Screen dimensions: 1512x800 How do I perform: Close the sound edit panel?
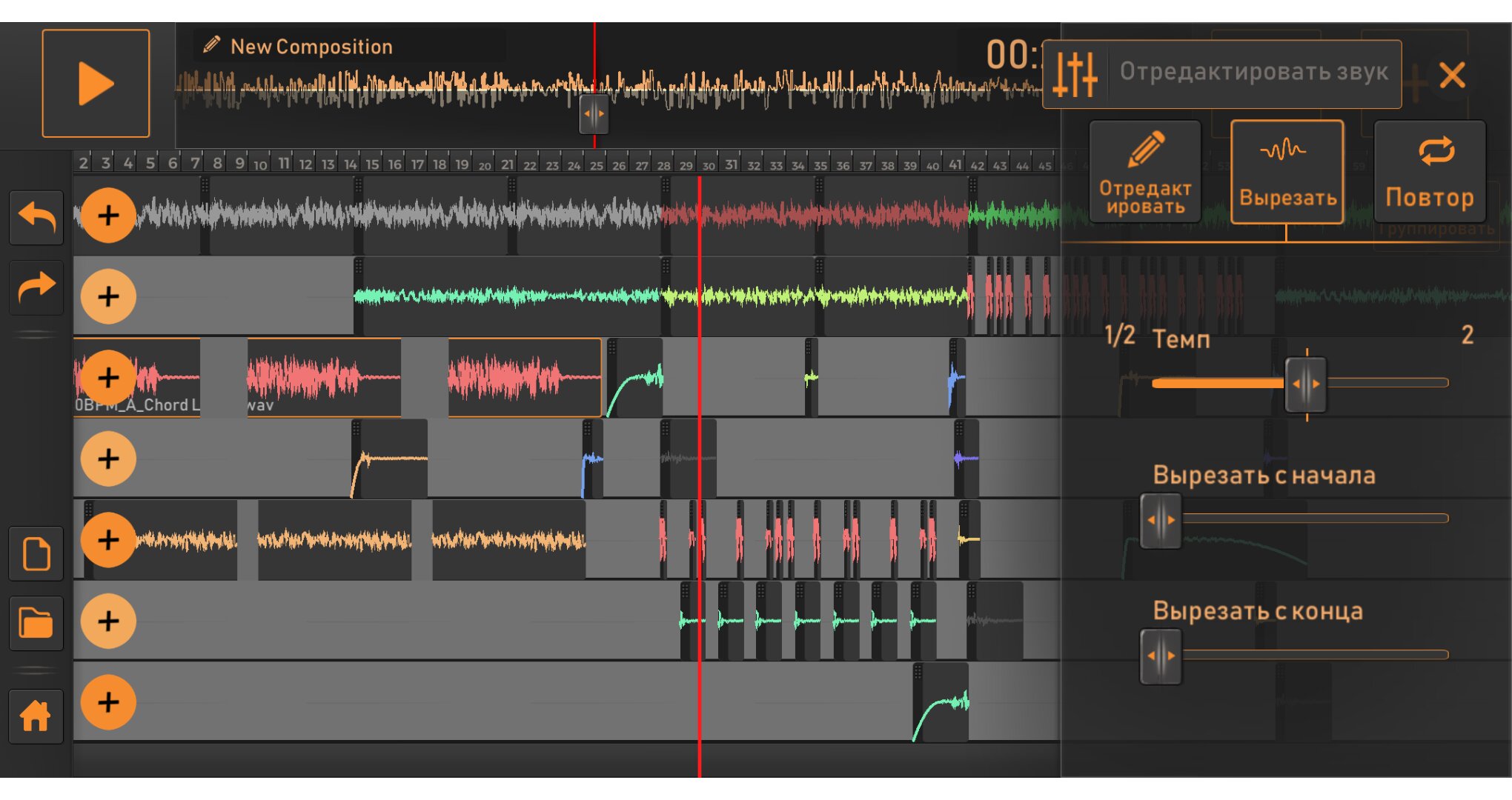click(1452, 75)
